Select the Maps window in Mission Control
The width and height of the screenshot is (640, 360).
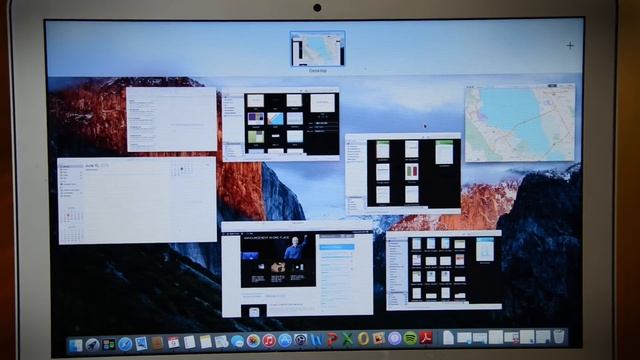520,122
